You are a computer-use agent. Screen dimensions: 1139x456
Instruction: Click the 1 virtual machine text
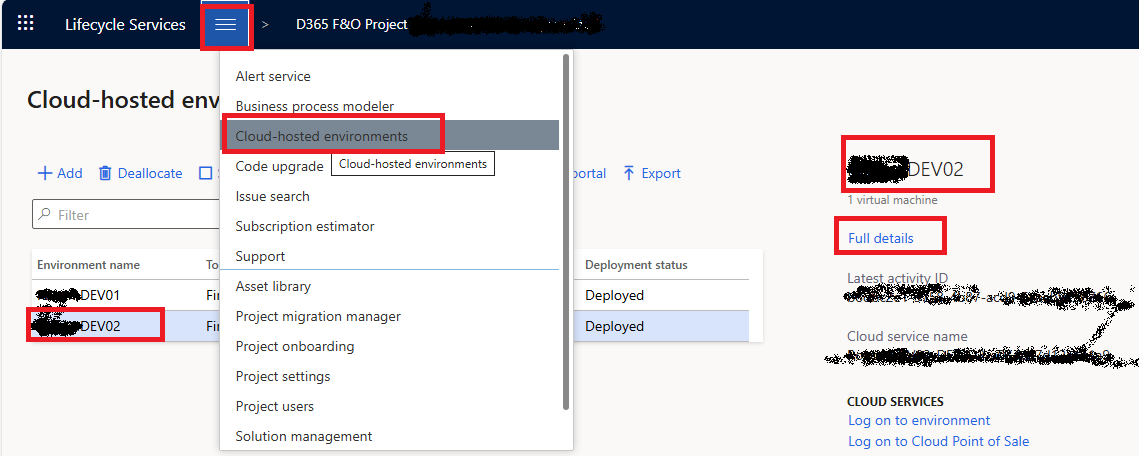[x=892, y=200]
